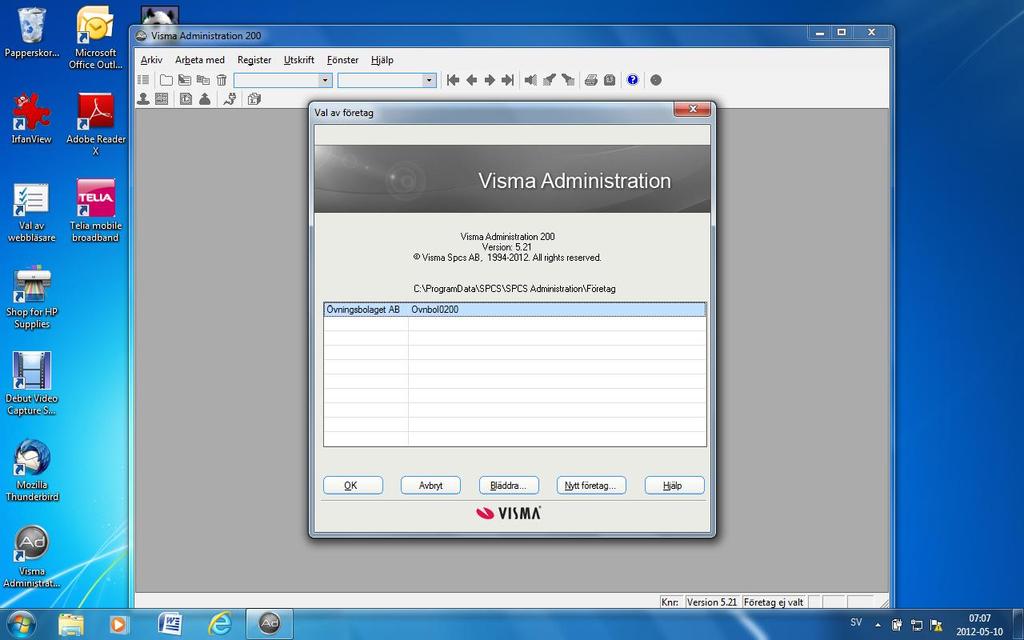Click the network tray icon
Screen dimensions: 1024x640
[916, 624]
